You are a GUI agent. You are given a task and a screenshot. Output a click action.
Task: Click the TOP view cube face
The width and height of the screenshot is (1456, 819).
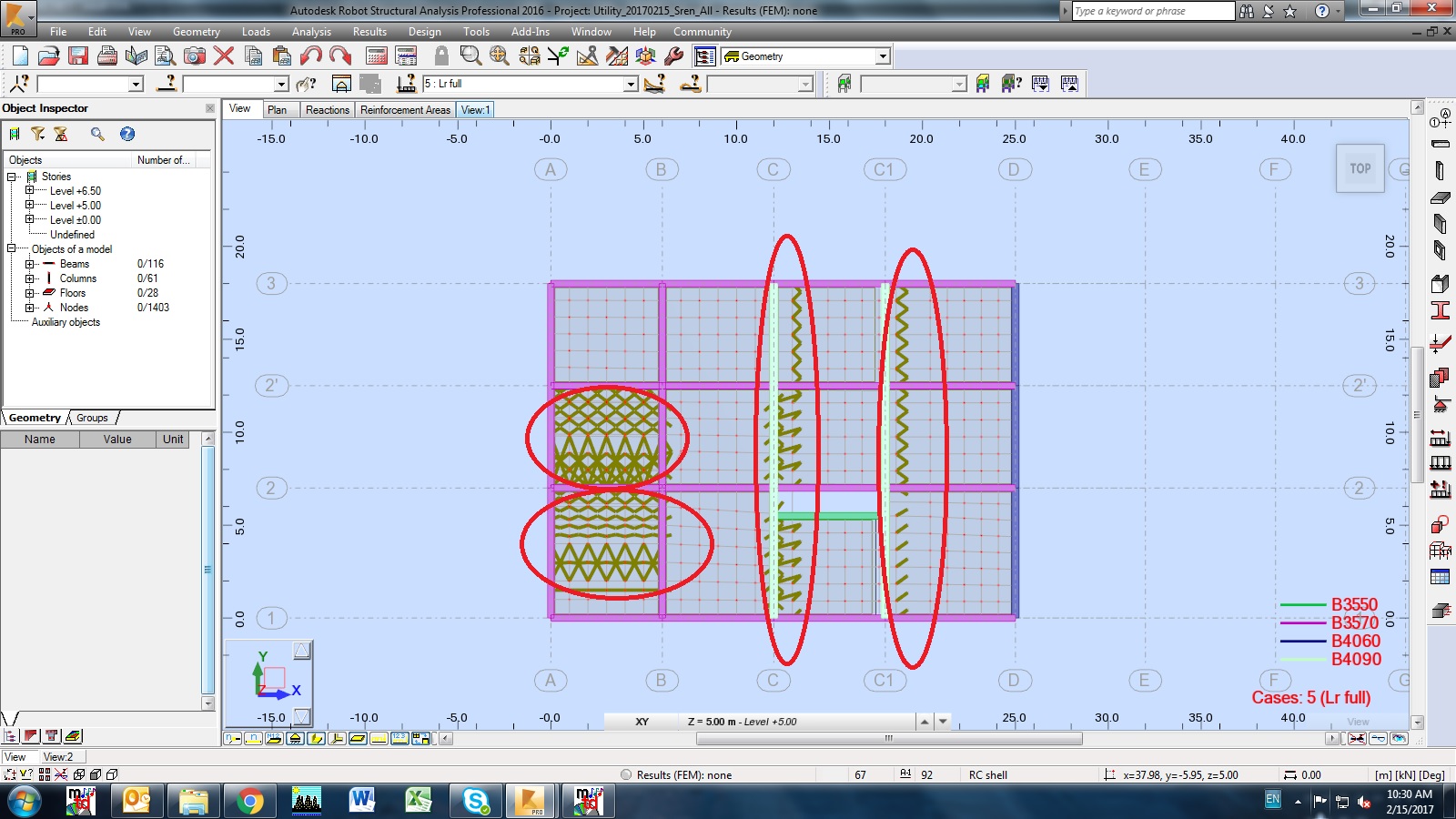coord(1360,168)
